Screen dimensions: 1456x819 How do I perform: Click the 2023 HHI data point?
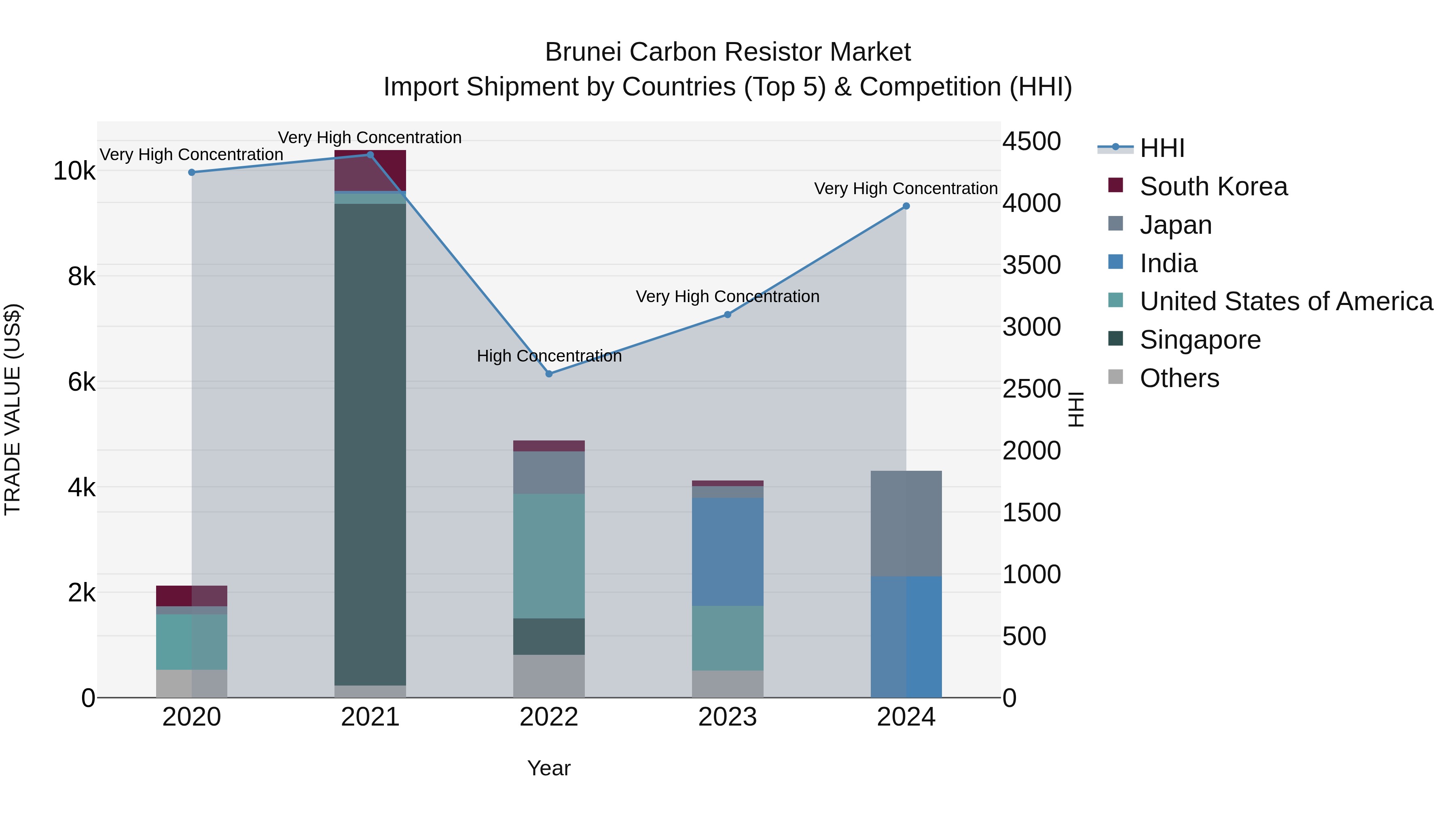point(728,314)
